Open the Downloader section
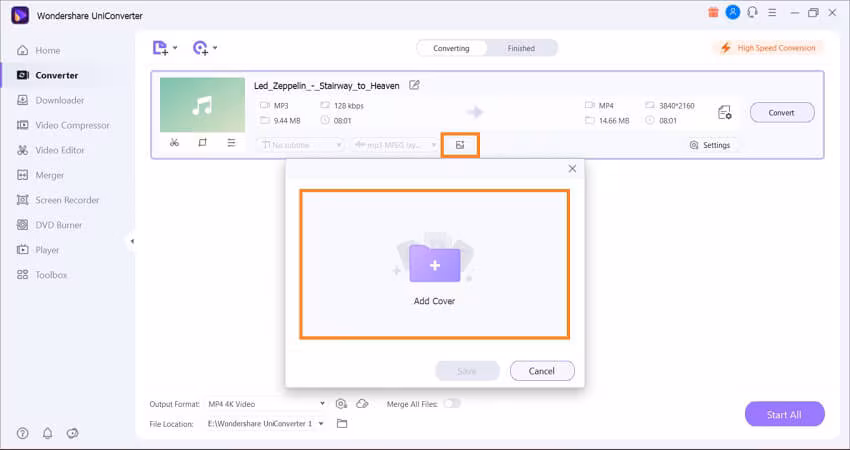 [50, 100]
